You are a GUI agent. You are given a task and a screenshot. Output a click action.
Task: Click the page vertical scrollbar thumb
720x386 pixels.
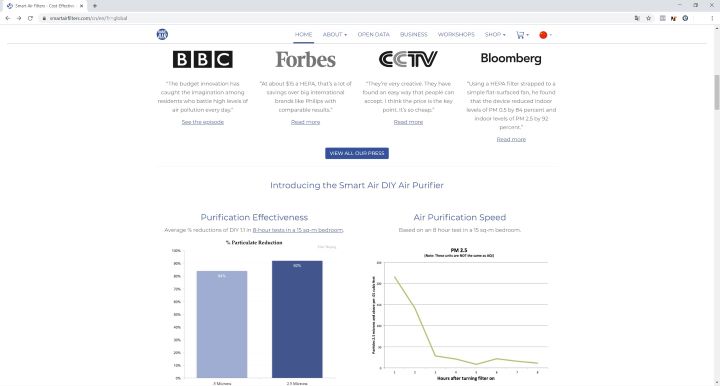click(716, 92)
